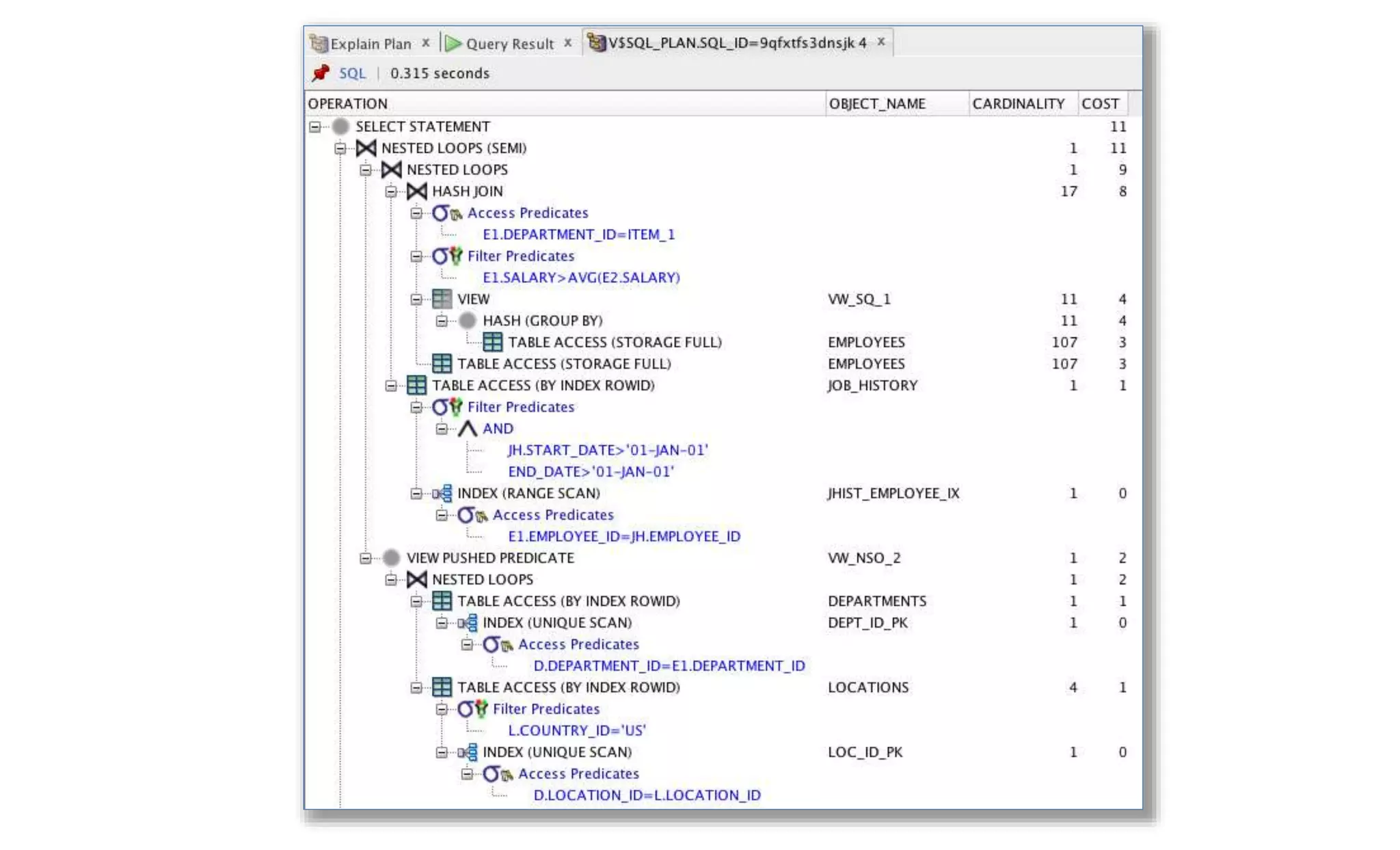Click the OBJECT_NAME column header
The image size is (1400, 850).
click(877, 104)
